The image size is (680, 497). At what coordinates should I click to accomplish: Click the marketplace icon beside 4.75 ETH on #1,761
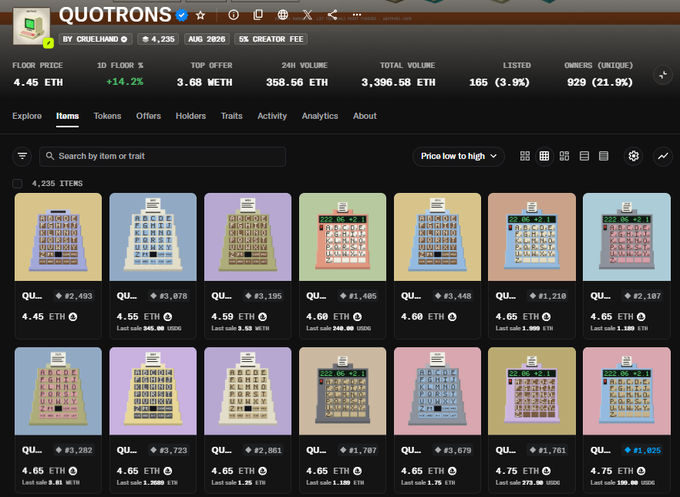point(546,471)
